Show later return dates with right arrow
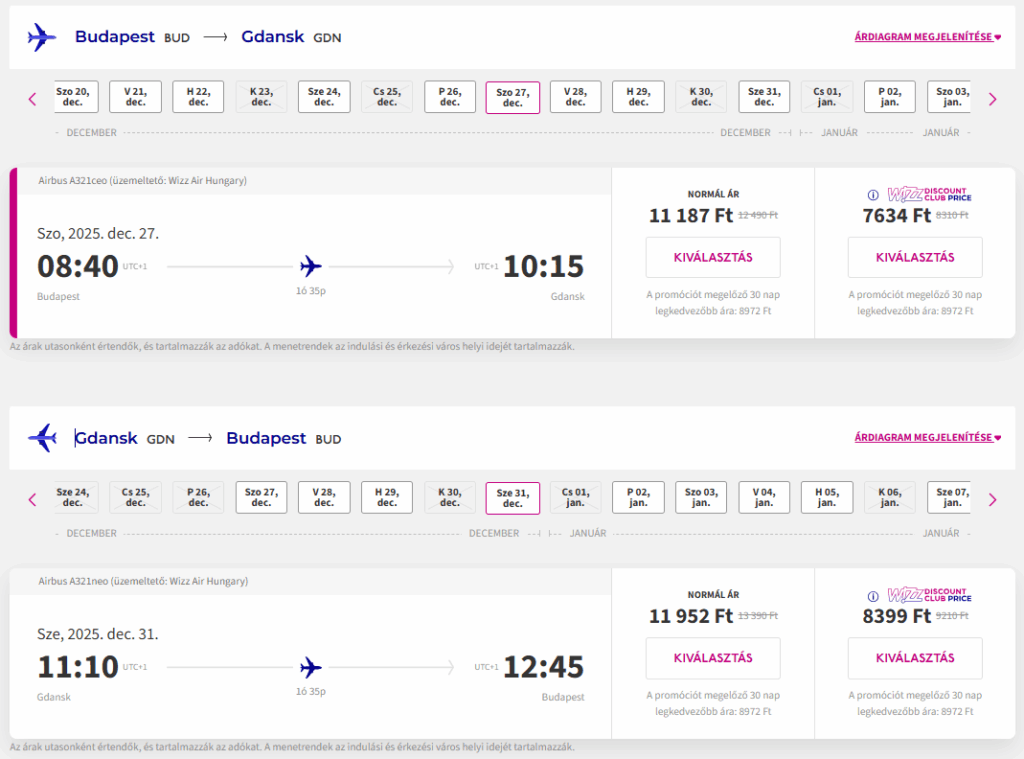The height and width of the screenshot is (759, 1024). [992, 499]
